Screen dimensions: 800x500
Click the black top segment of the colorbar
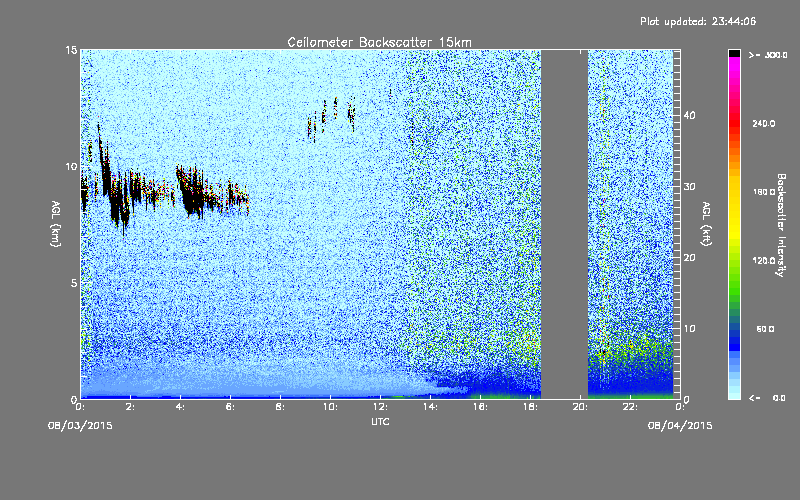[734, 53]
